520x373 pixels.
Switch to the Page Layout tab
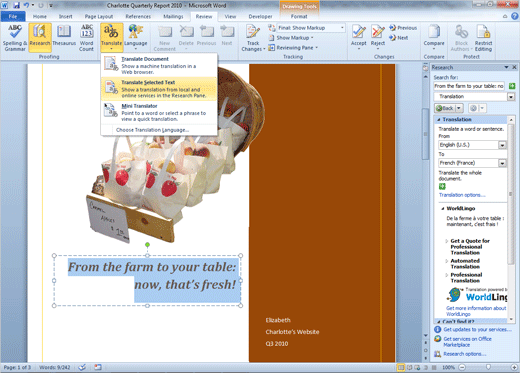[99, 16]
